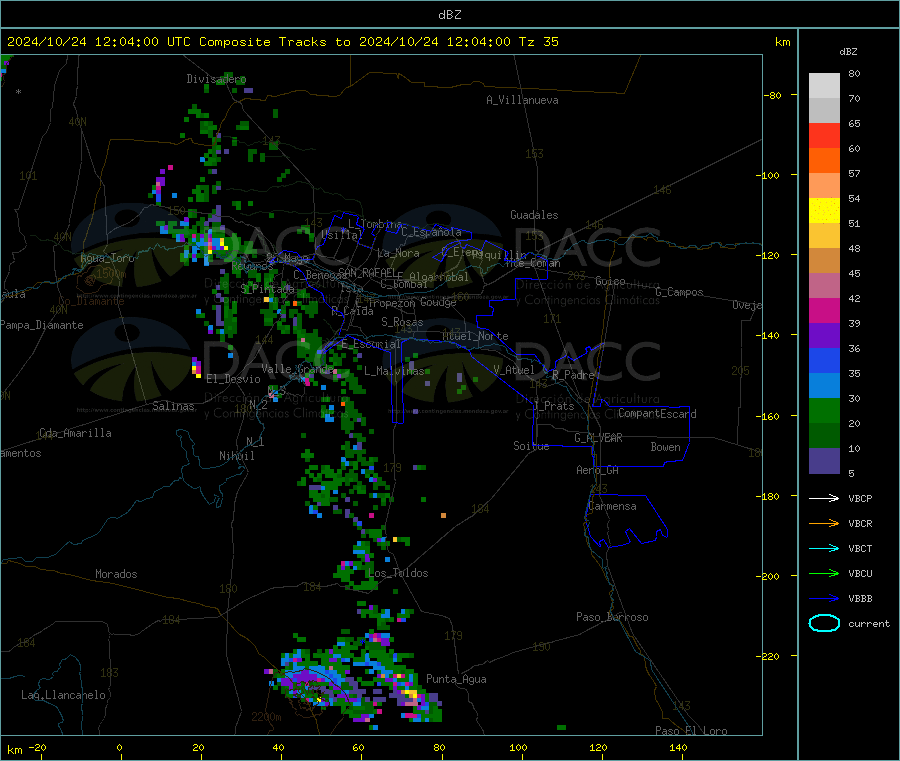Click the magenta echo west of El_Desvio
This screenshot has height=761, width=900.
pos(196,367)
